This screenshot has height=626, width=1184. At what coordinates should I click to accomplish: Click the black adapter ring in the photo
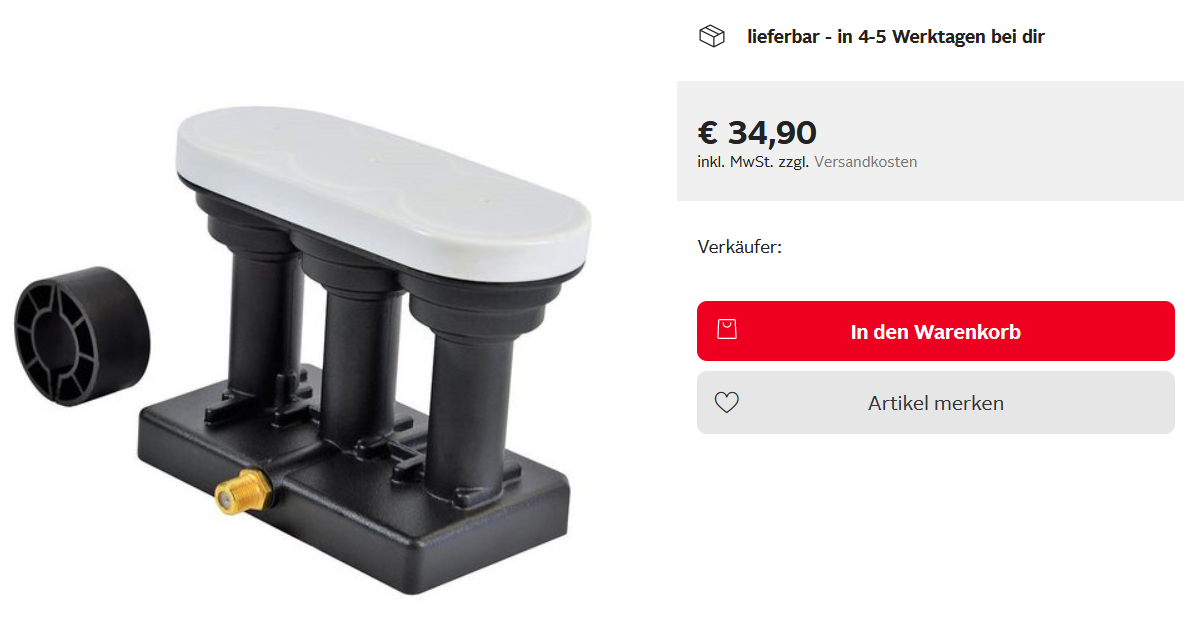(x=82, y=336)
